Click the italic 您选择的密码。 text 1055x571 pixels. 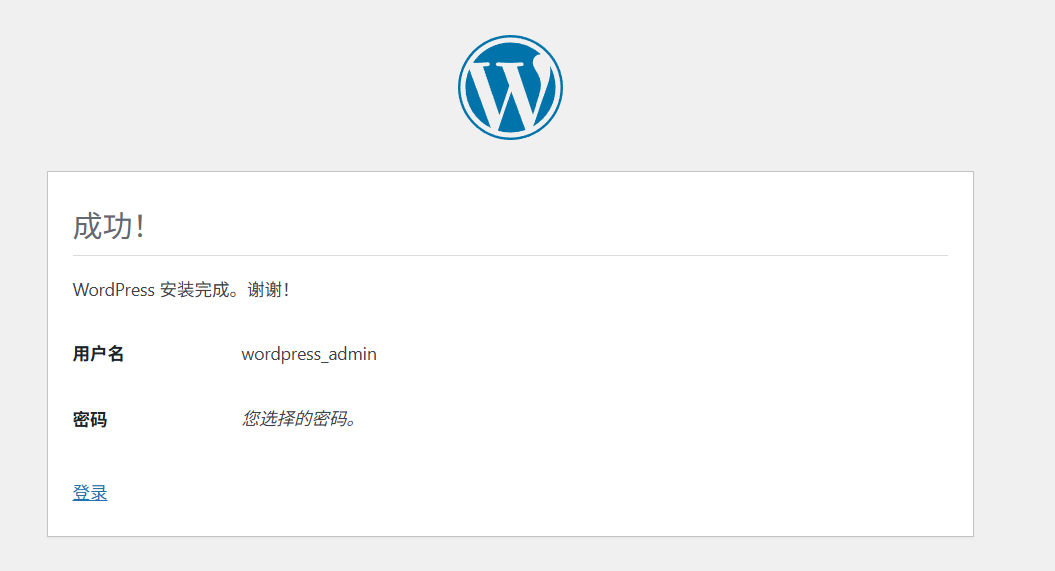click(x=299, y=418)
